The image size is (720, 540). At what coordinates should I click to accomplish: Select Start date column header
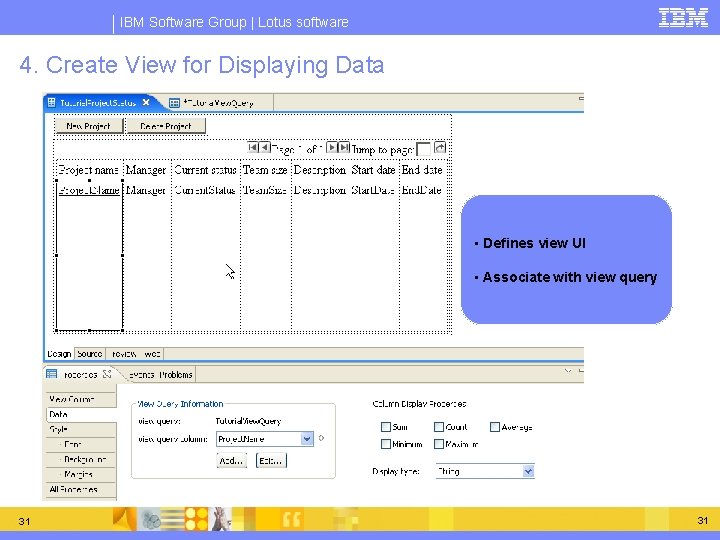pos(373,170)
